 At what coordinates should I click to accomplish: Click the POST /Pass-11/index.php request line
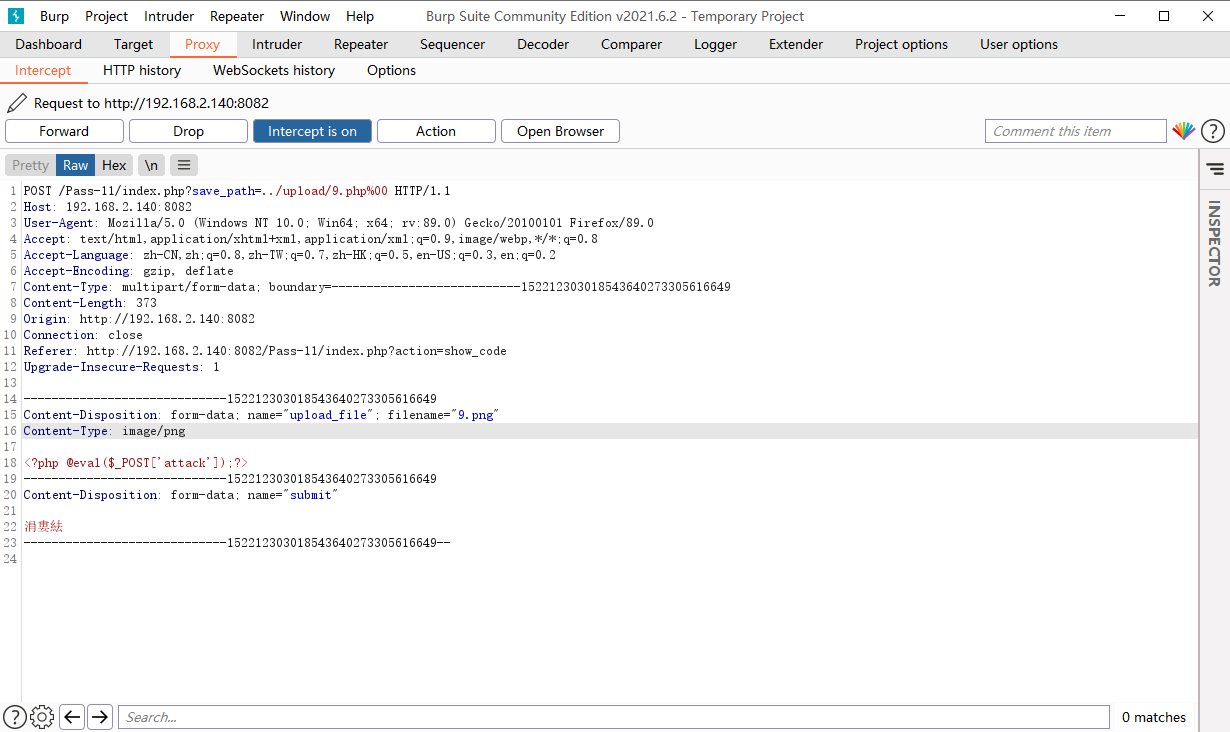coord(237,191)
